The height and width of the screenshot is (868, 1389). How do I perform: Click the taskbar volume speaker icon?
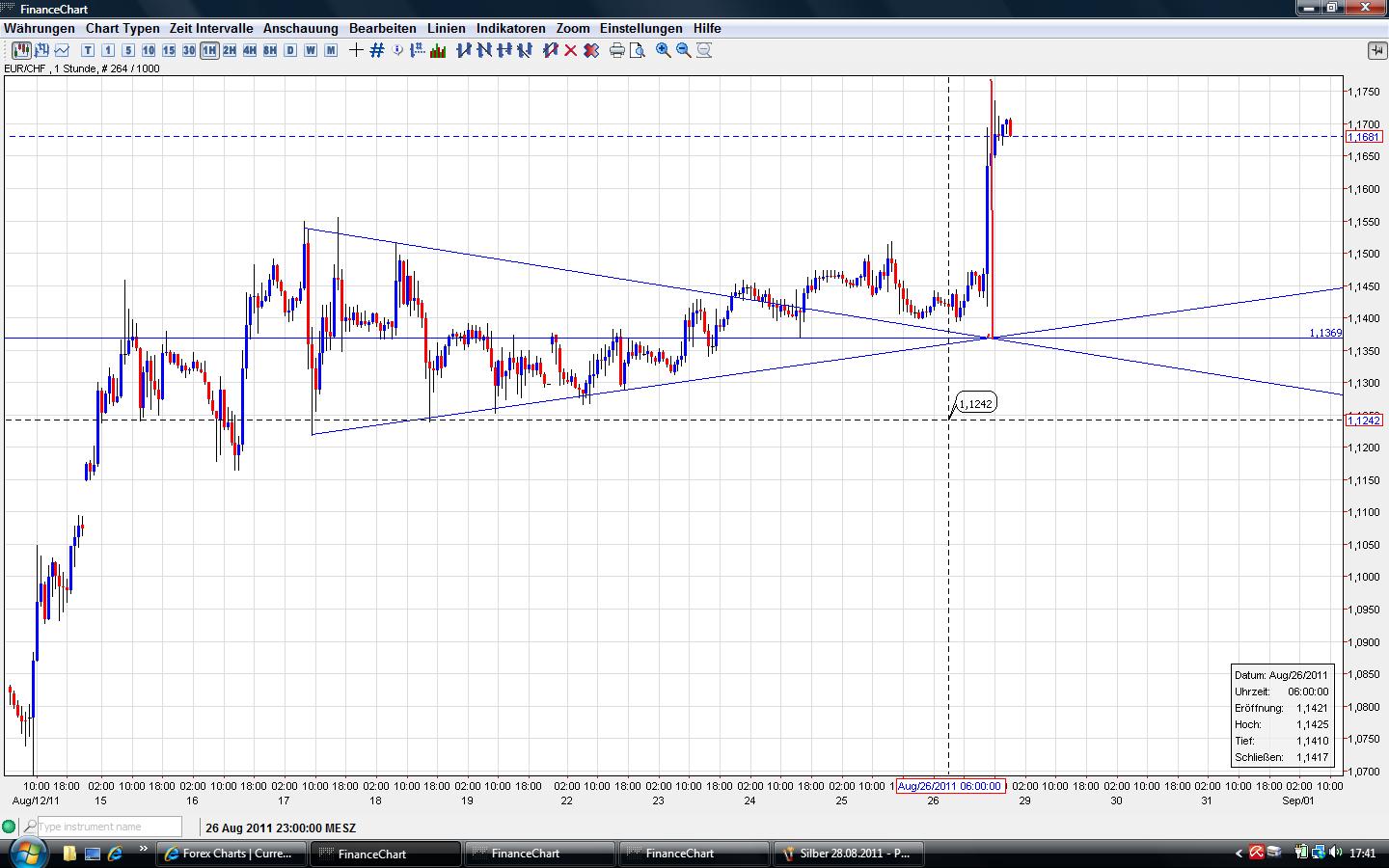click(1335, 853)
